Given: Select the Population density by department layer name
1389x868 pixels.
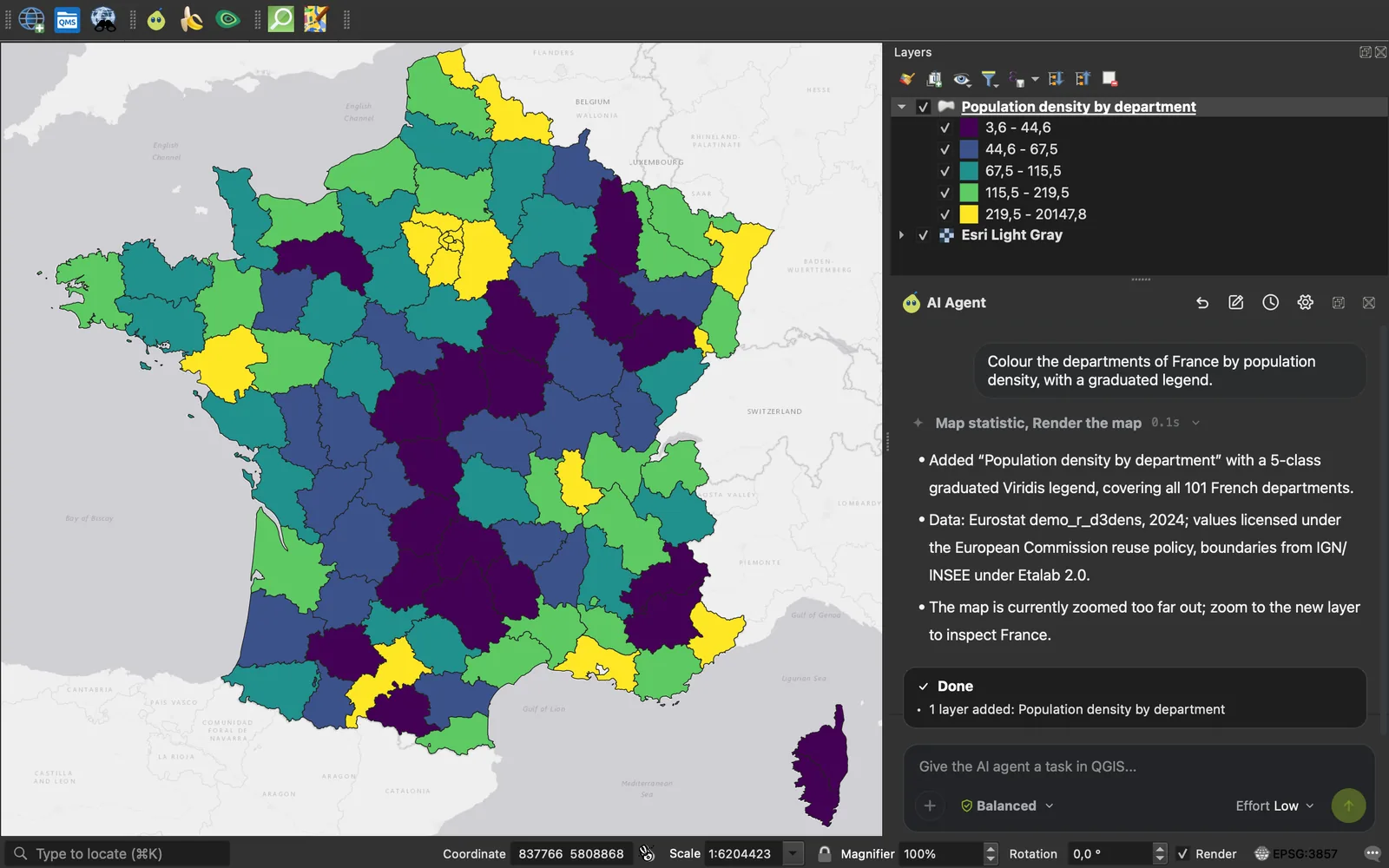Looking at the screenshot, I should pos(1078,107).
